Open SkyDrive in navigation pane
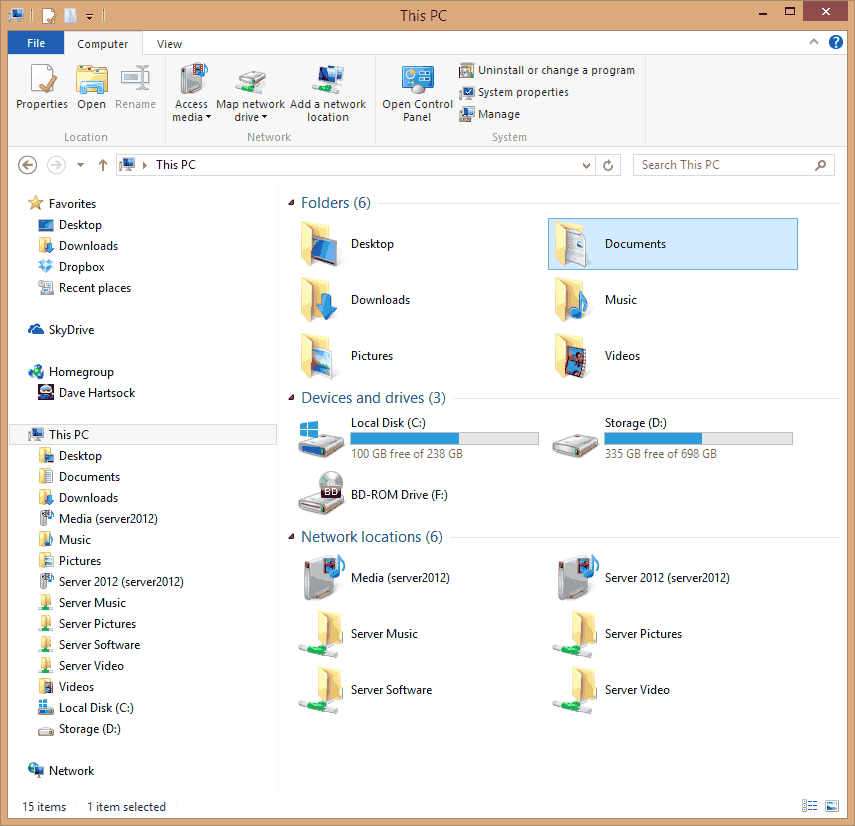855x826 pixels. pyautogui.click(x=71, y=330)
